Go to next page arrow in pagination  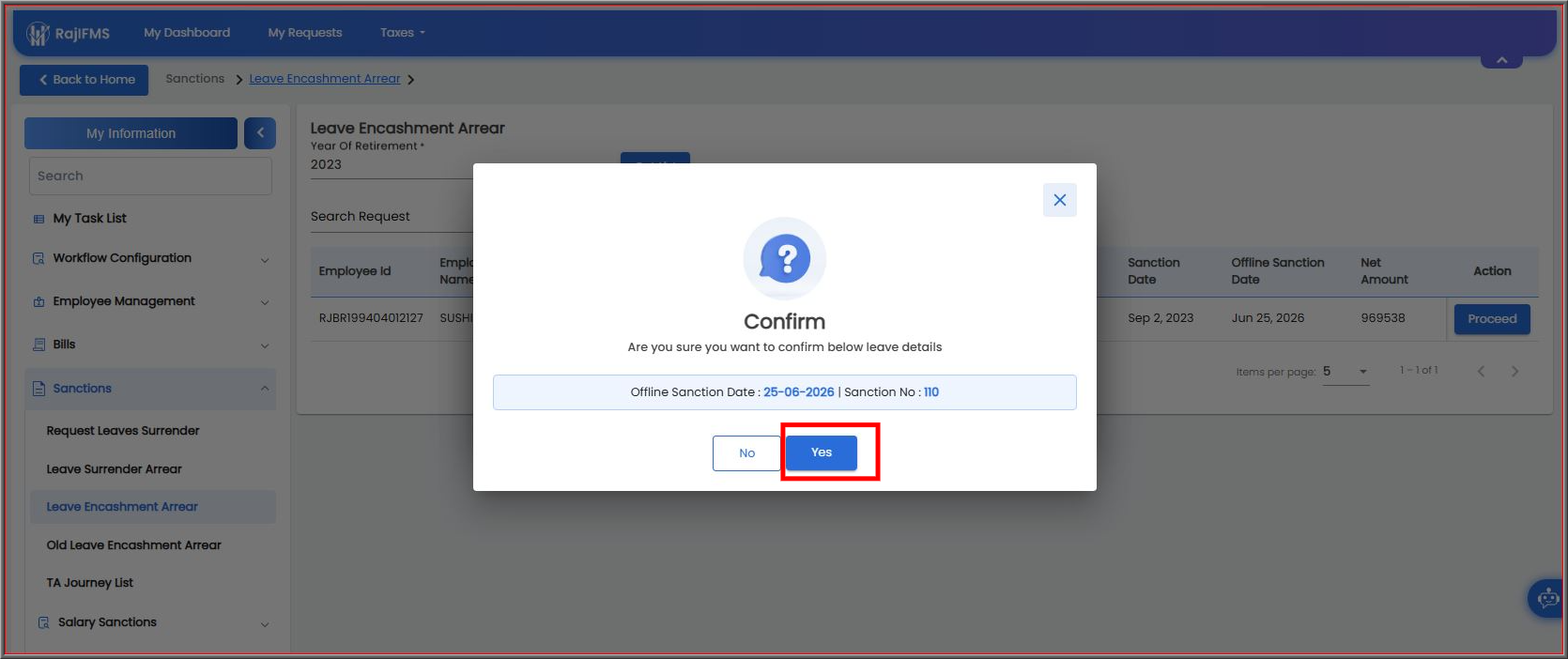pos(1514,372)
